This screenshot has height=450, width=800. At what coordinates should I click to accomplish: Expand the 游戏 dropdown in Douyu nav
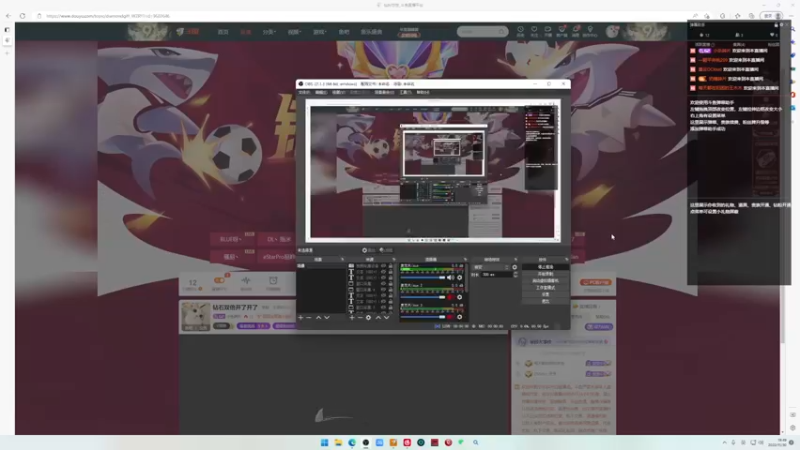coord(319,32)
